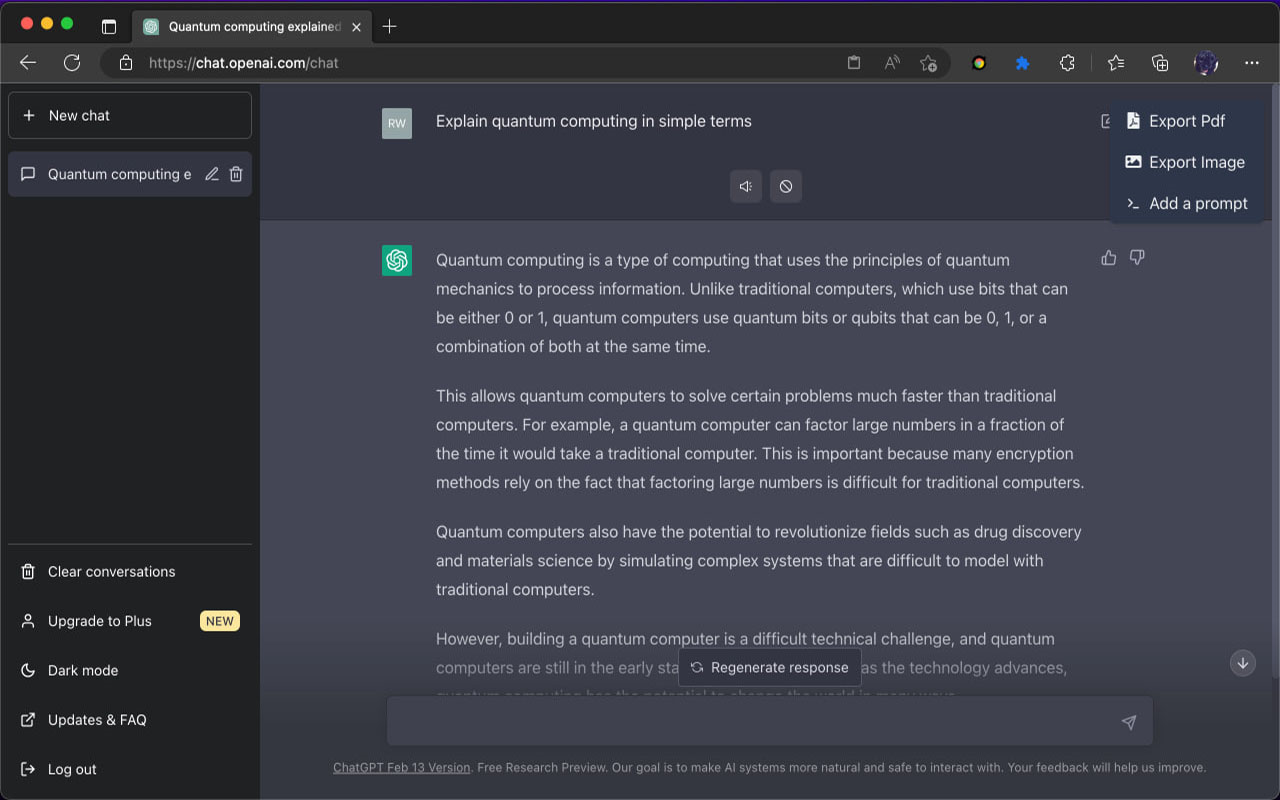Open the browser Settings and more menu
The height and width of the screenshot is (800, 1280).
1252,63
